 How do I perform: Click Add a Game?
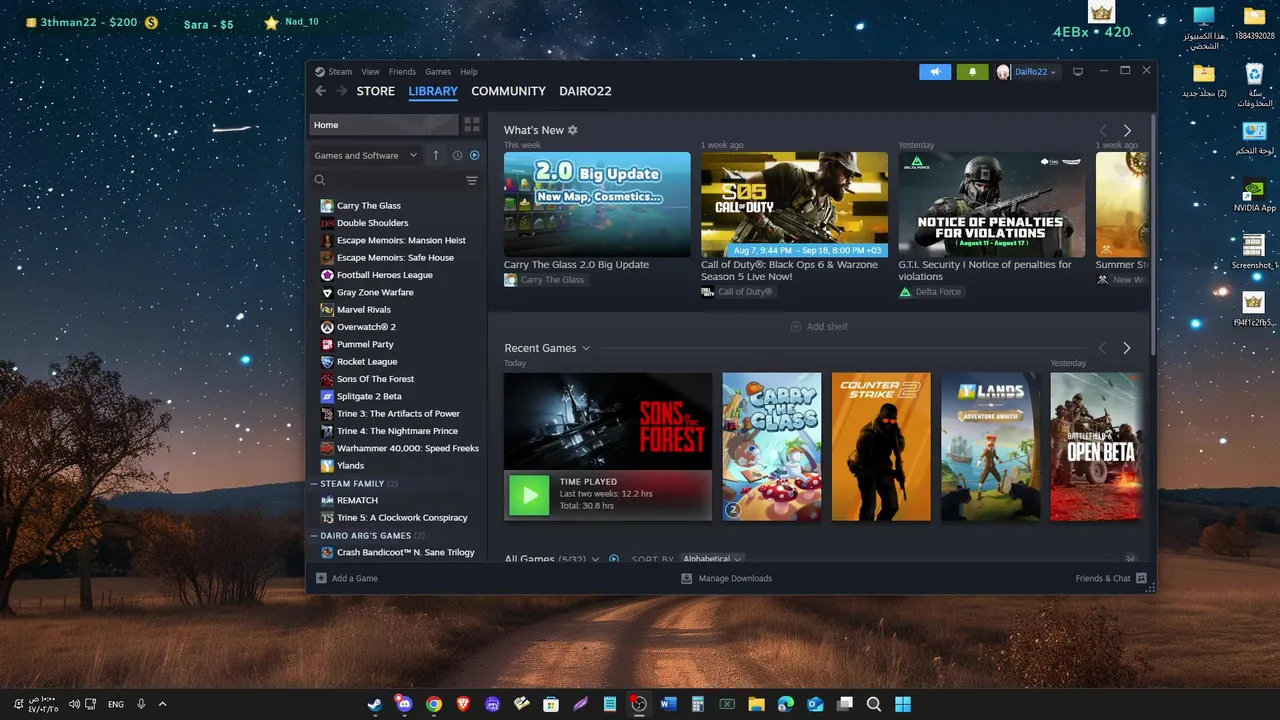click(346, 578)
